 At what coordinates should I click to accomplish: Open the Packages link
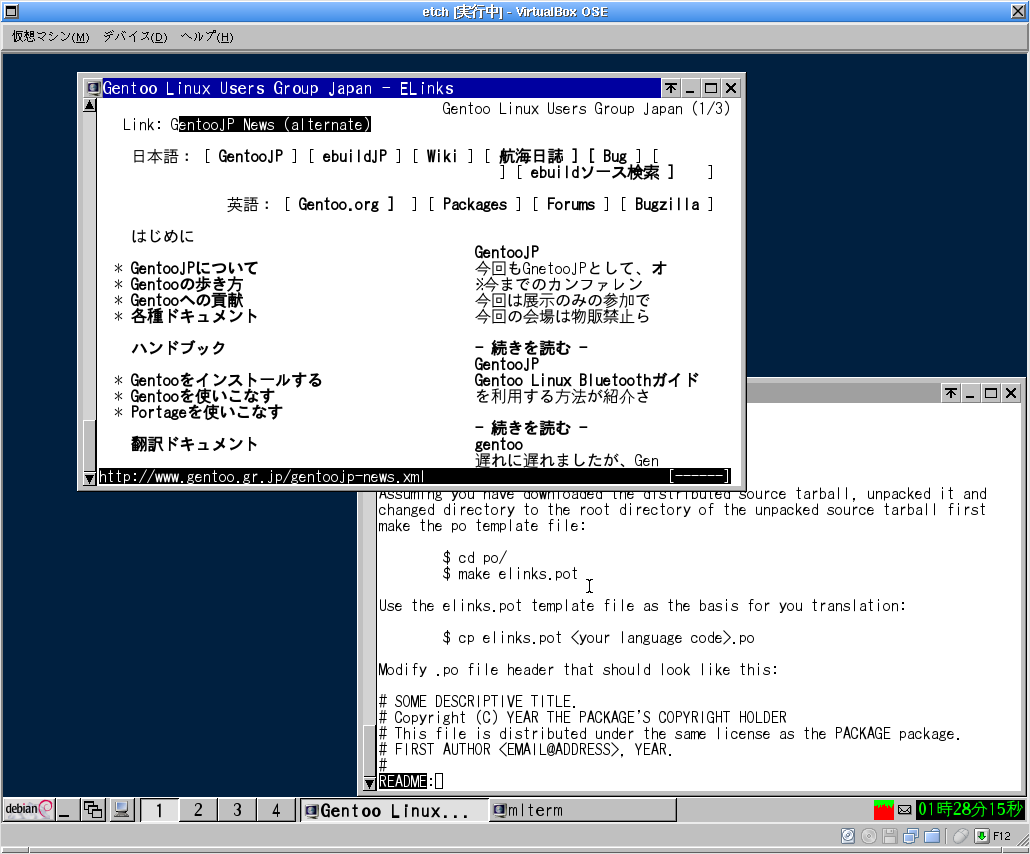pyautogui.click(x=475, y=204)
